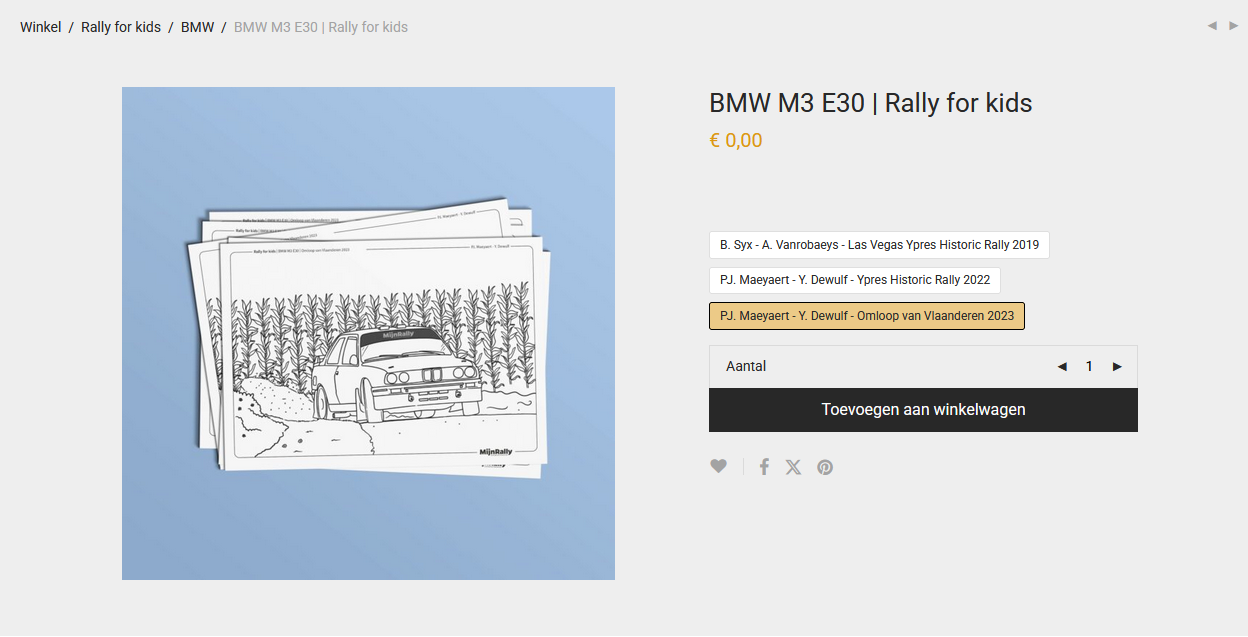Click the price € 0,00

pyautogui.click(x=736, y=141)
